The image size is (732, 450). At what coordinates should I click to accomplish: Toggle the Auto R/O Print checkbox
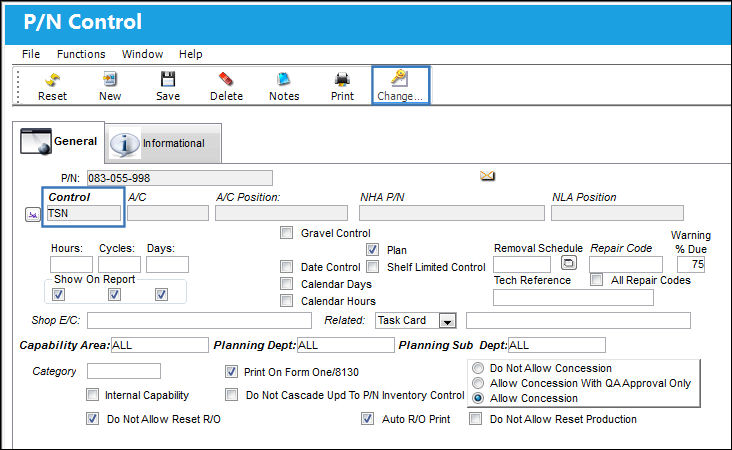(x=367, y=418)
